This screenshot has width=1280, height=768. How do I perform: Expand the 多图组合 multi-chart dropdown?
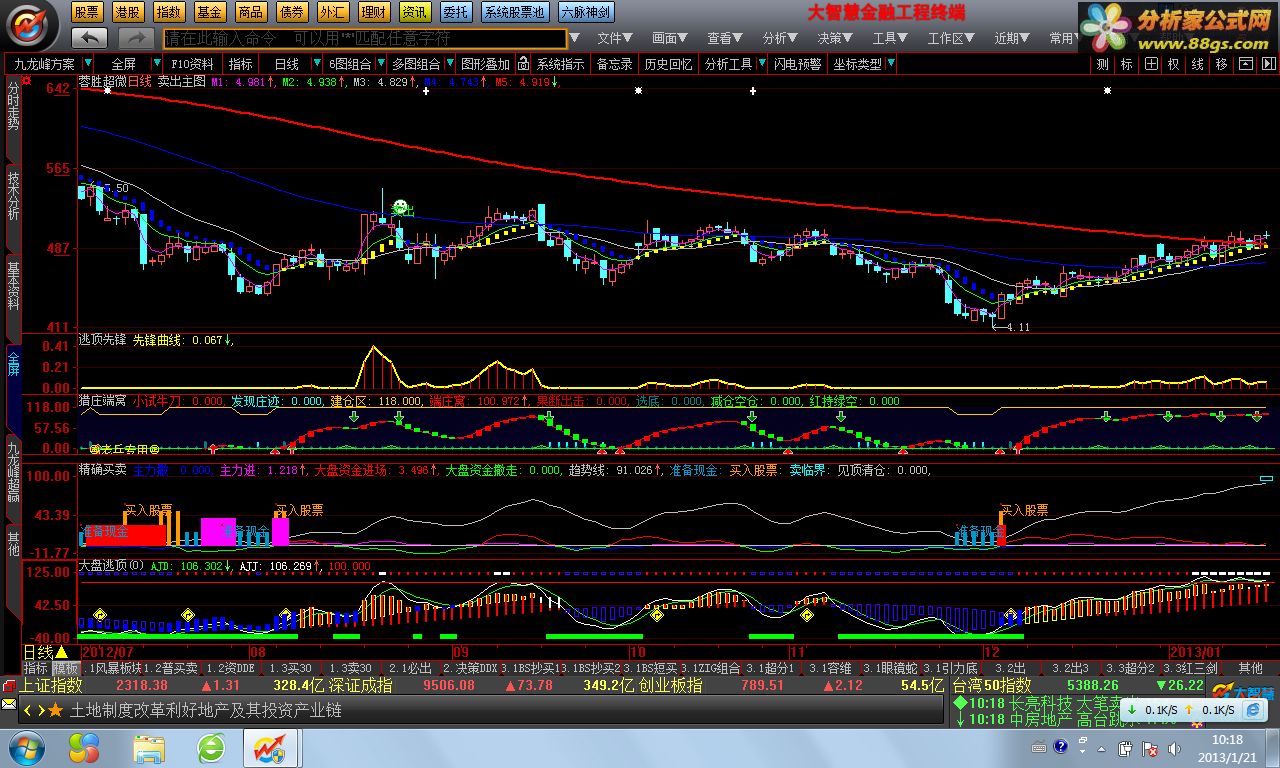click(448, 63)
